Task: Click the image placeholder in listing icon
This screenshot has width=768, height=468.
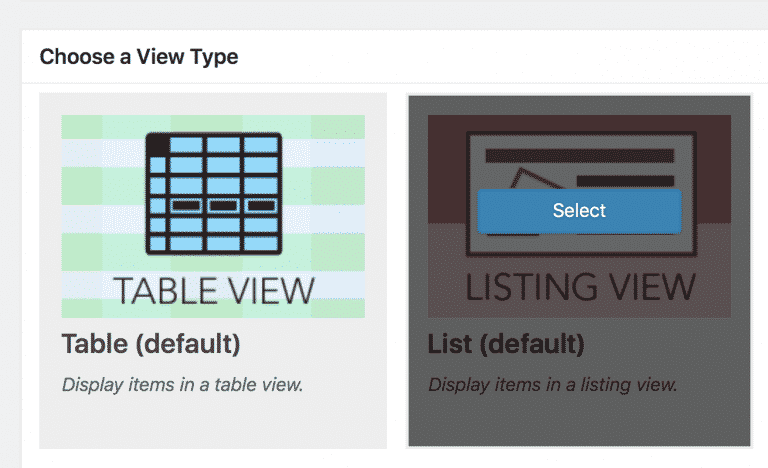Action: click(x=532, y=180)
